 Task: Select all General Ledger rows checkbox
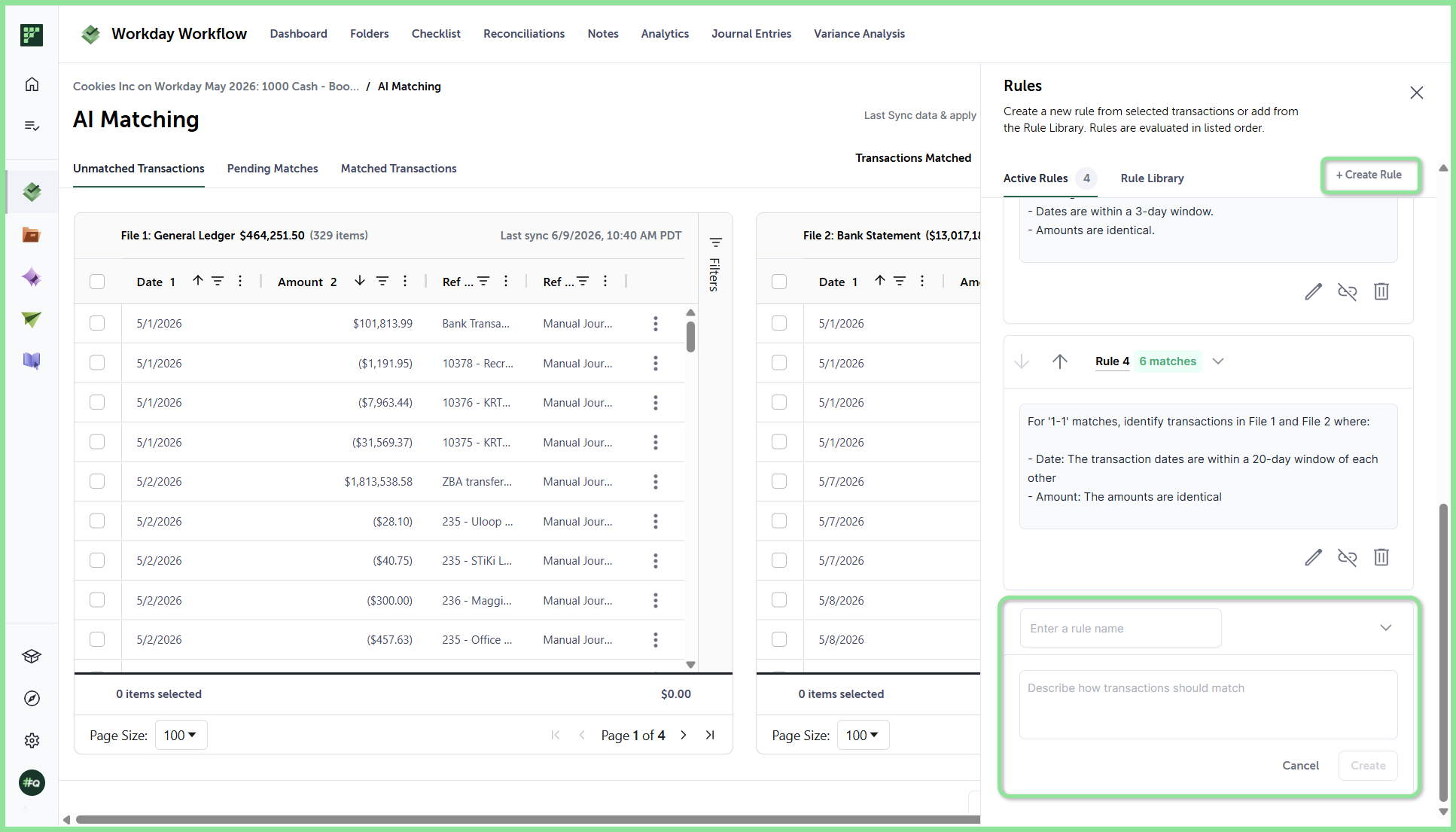pos(97,282)
